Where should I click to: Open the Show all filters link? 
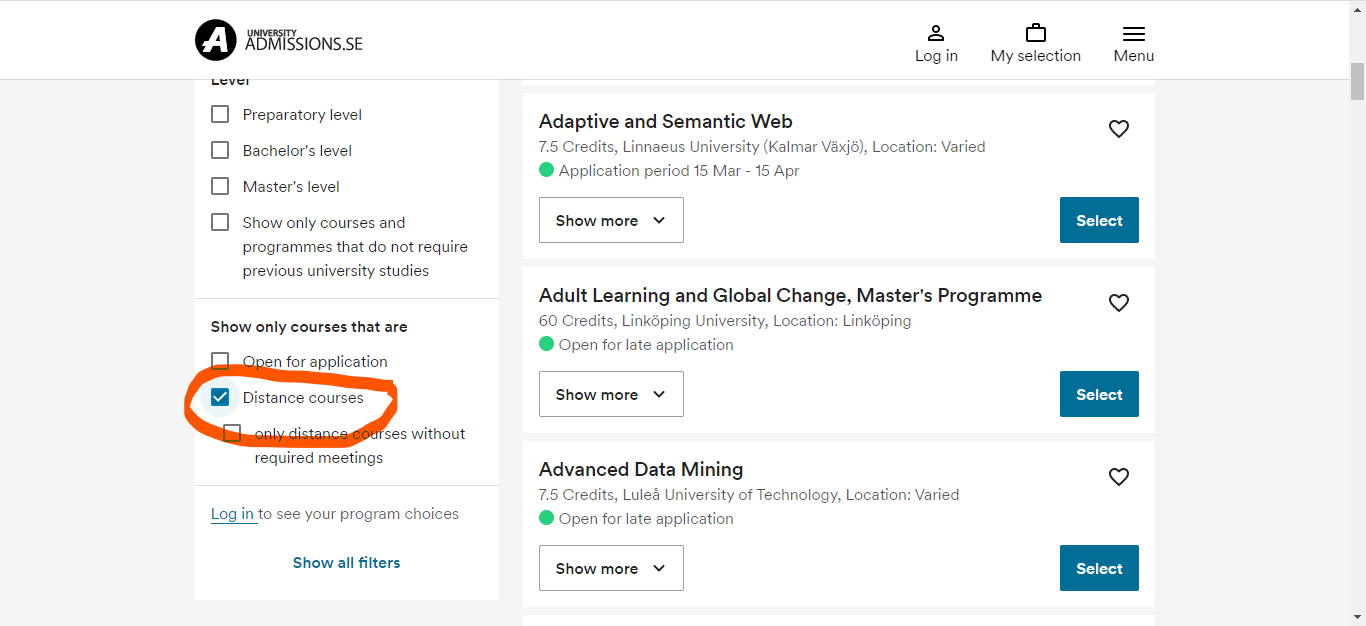tap(346, 563)
